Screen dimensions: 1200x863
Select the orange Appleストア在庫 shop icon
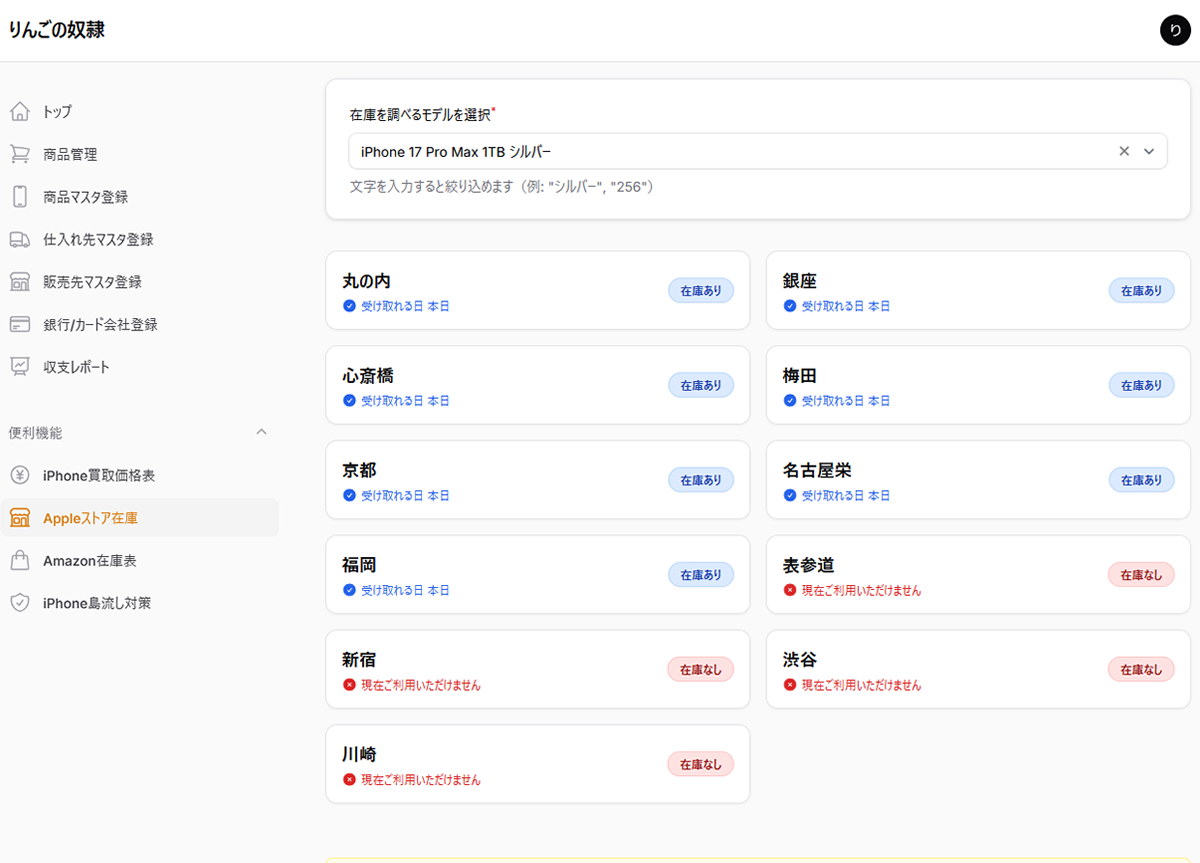point(19,518)
